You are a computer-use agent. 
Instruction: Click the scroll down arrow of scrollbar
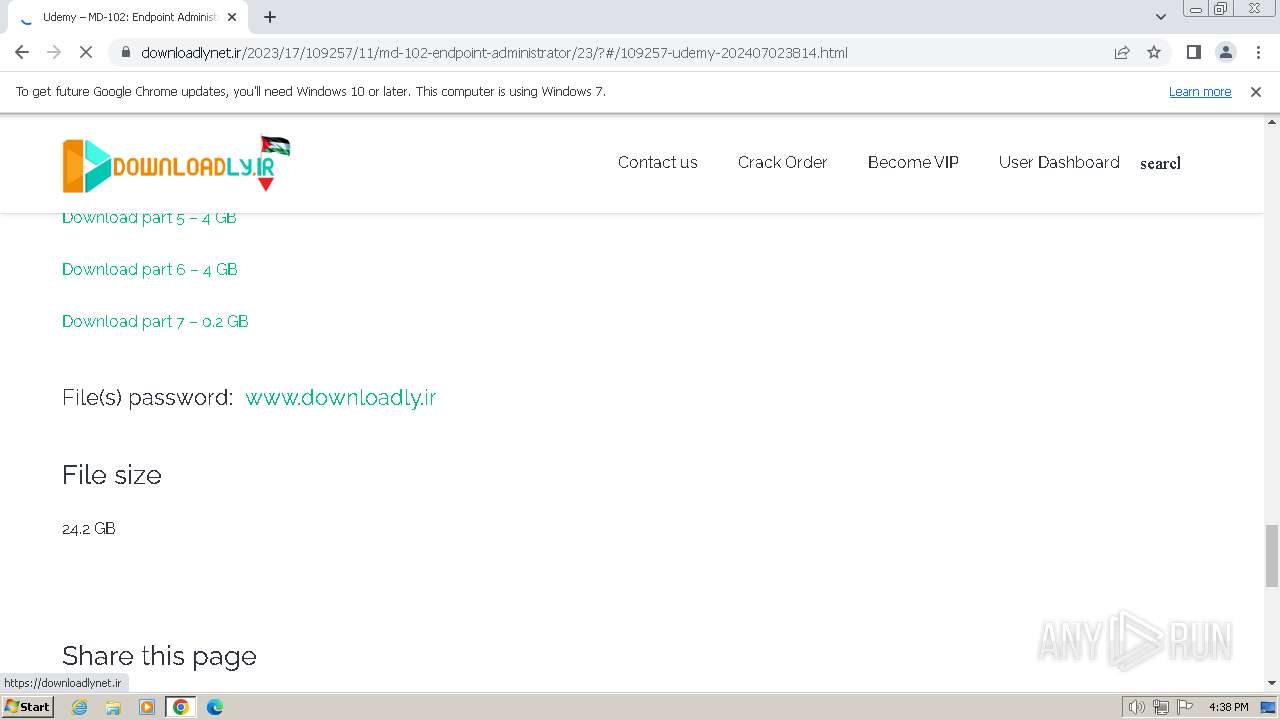(1272, 683)
